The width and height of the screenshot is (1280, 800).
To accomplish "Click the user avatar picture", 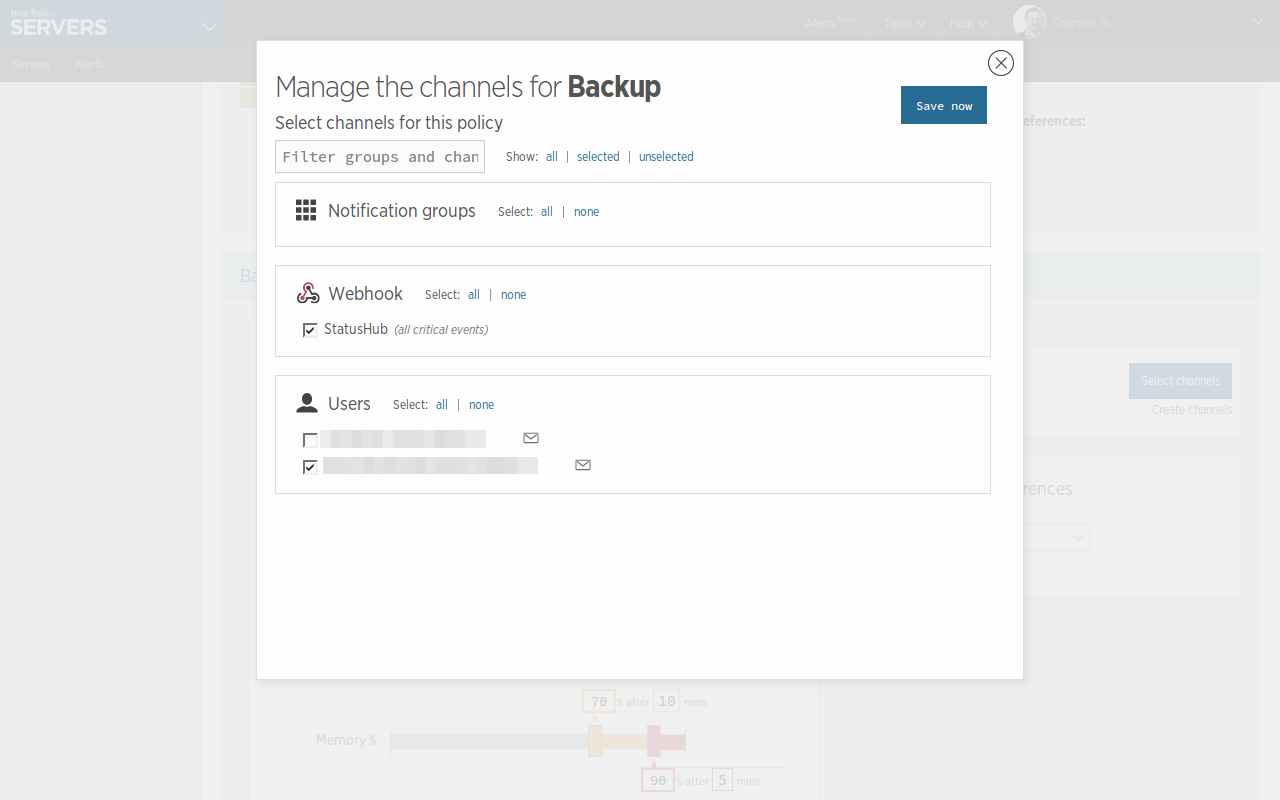I will 1030,21.
